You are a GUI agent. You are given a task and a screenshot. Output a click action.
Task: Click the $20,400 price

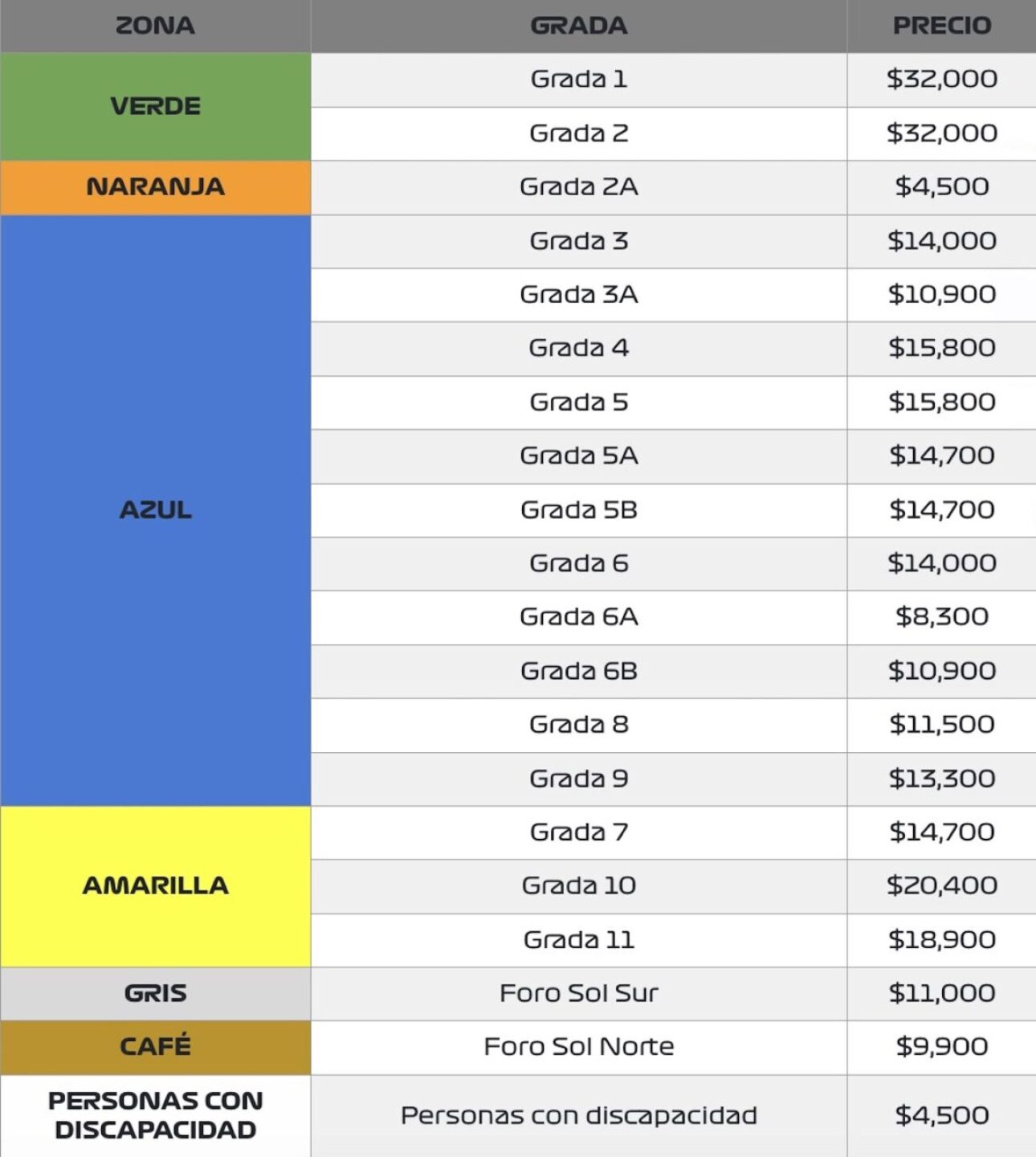click(941, 885)
